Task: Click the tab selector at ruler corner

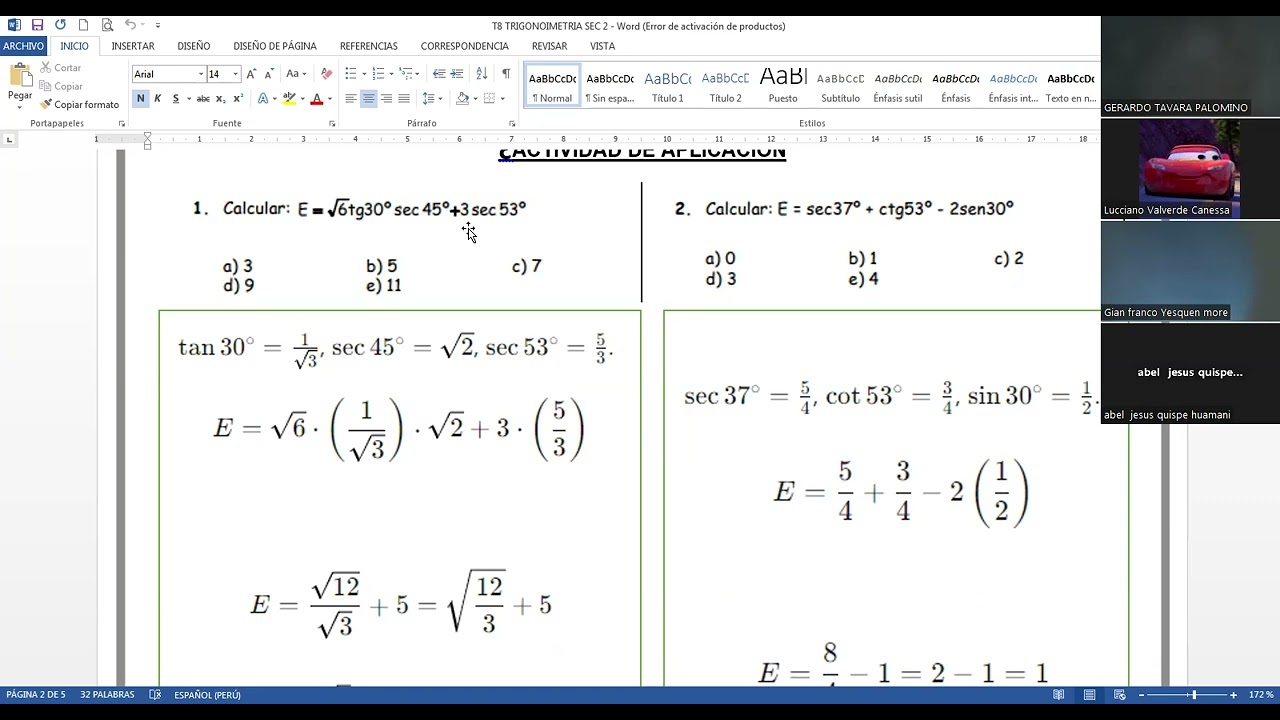Action: [x=9, y=139]
